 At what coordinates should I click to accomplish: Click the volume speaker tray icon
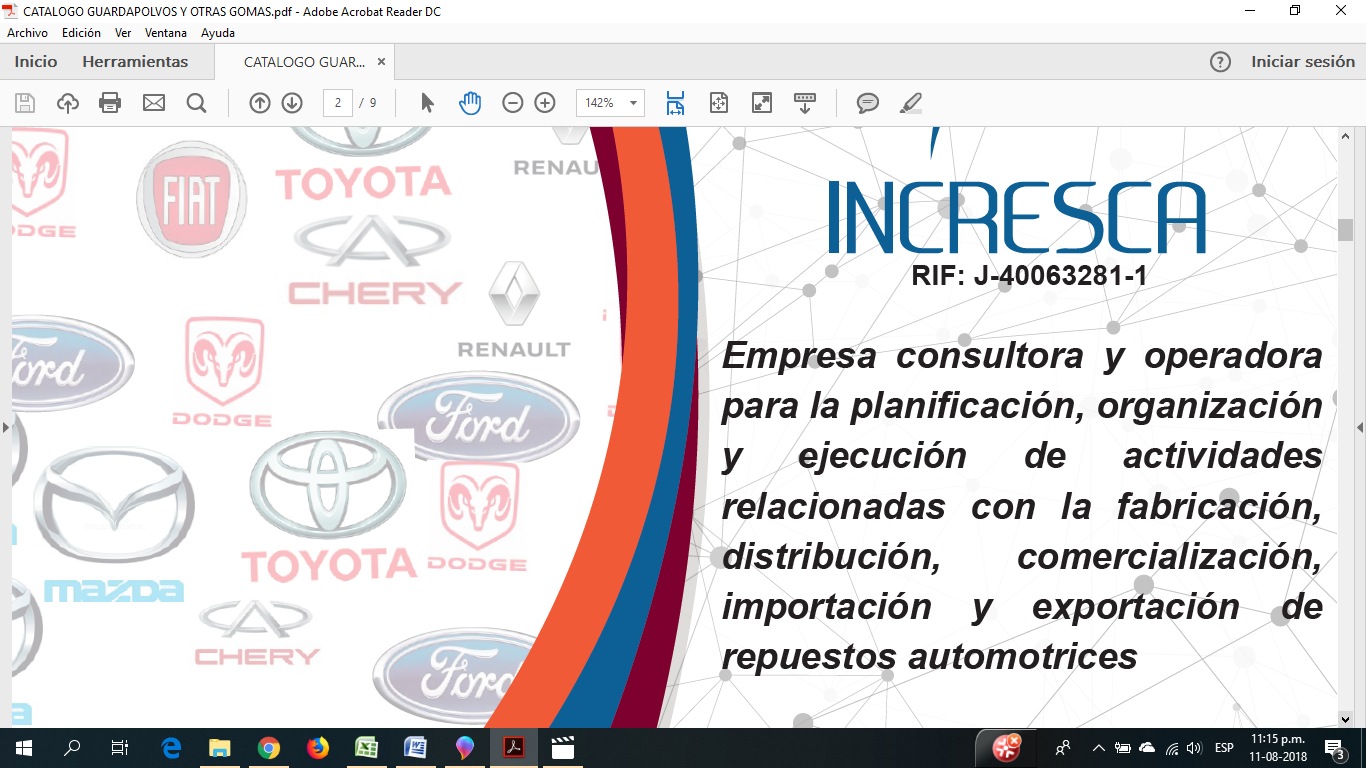click(1194, 748)
